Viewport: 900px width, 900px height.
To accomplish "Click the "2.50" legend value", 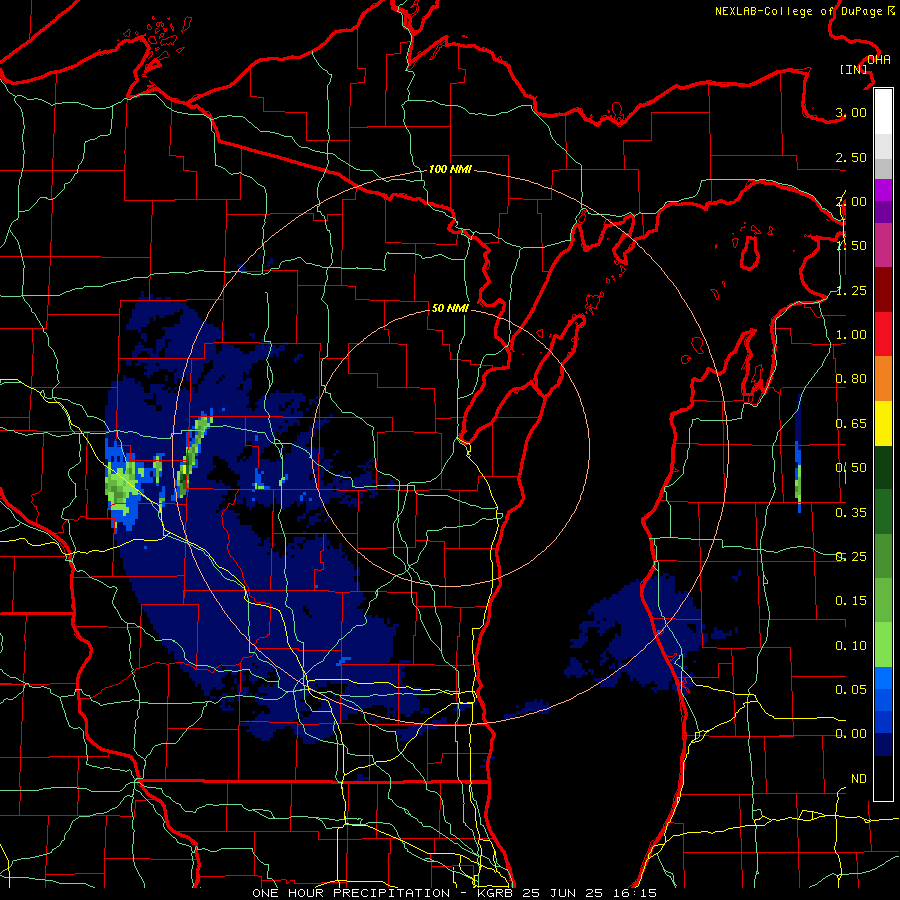I will 851,157.
